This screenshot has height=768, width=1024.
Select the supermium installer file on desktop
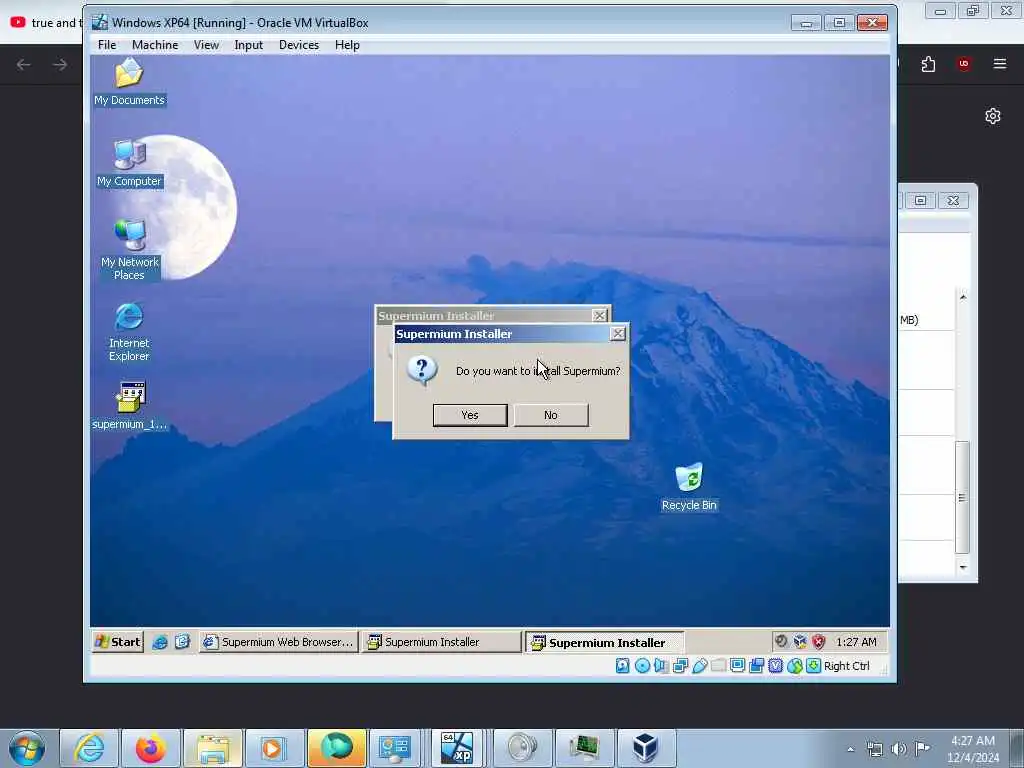(130, 406)
